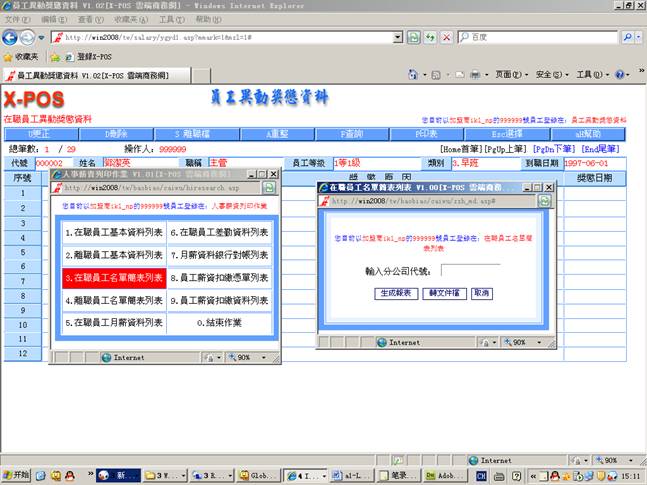Select 3.在職員工名單簡表列表 option
The image size is (647, 485).
pyautogui.click(x=113, y=278)
